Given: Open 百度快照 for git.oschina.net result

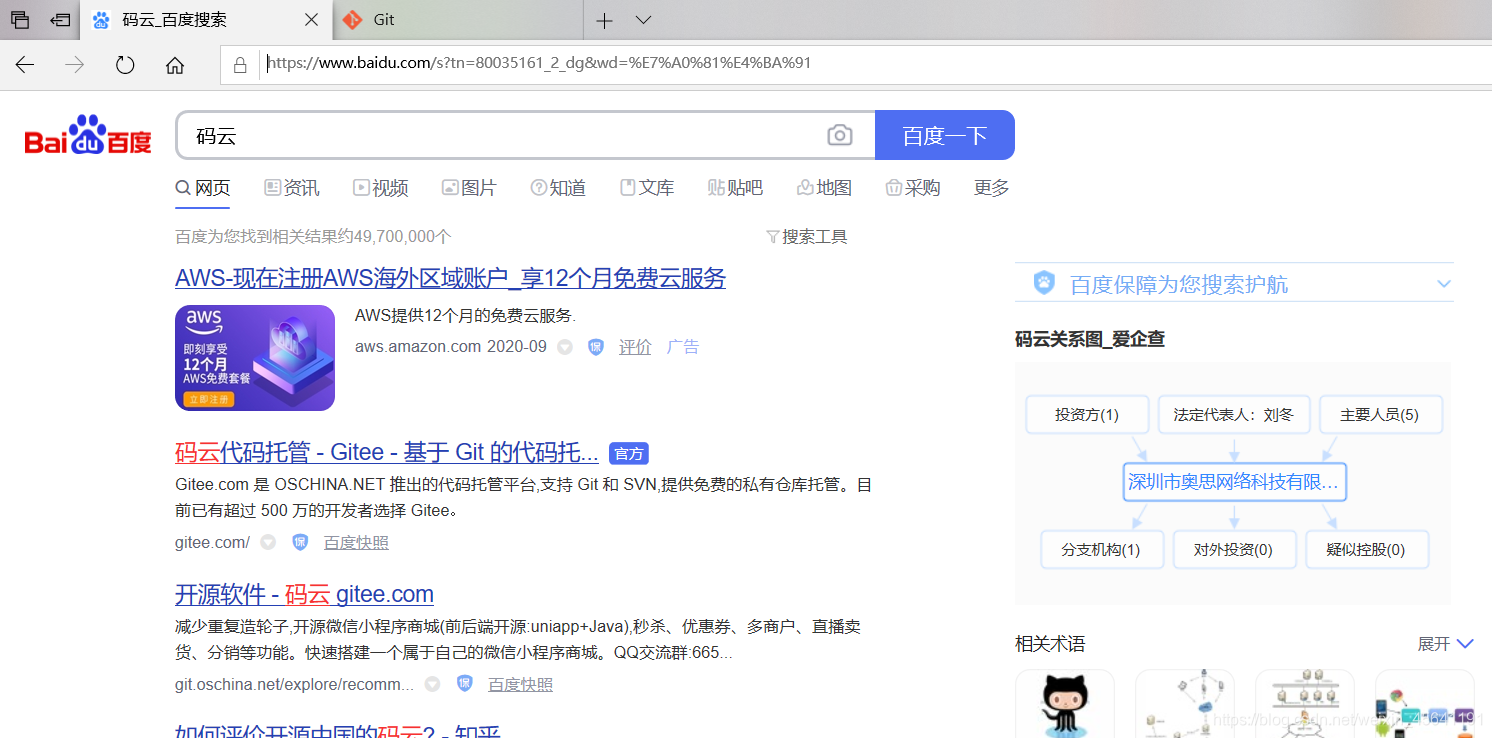Looking at the screenshot, I should tap(520, 685).
